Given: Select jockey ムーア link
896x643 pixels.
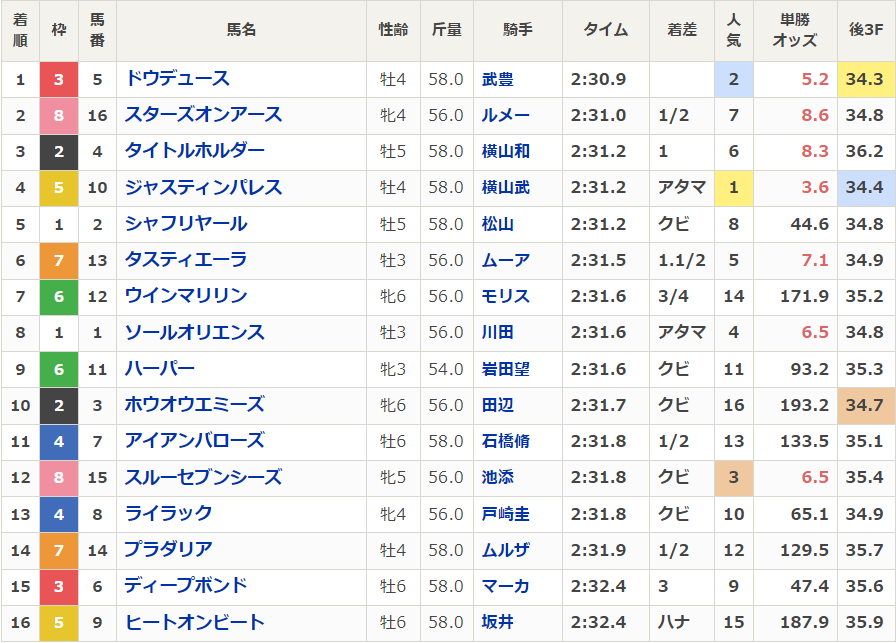Looking at the screenshot, I should [x=506, y=260].
